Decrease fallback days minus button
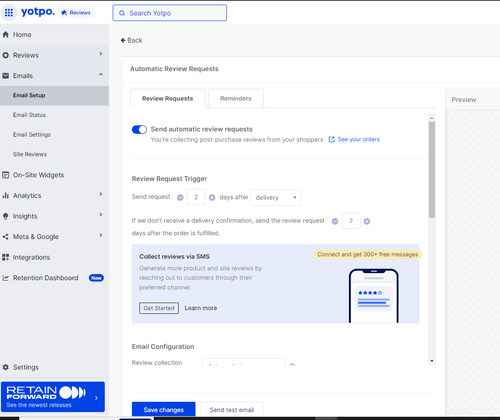This screenshot has height=420, width=500. pyautogui.click(x=335, y=221)
